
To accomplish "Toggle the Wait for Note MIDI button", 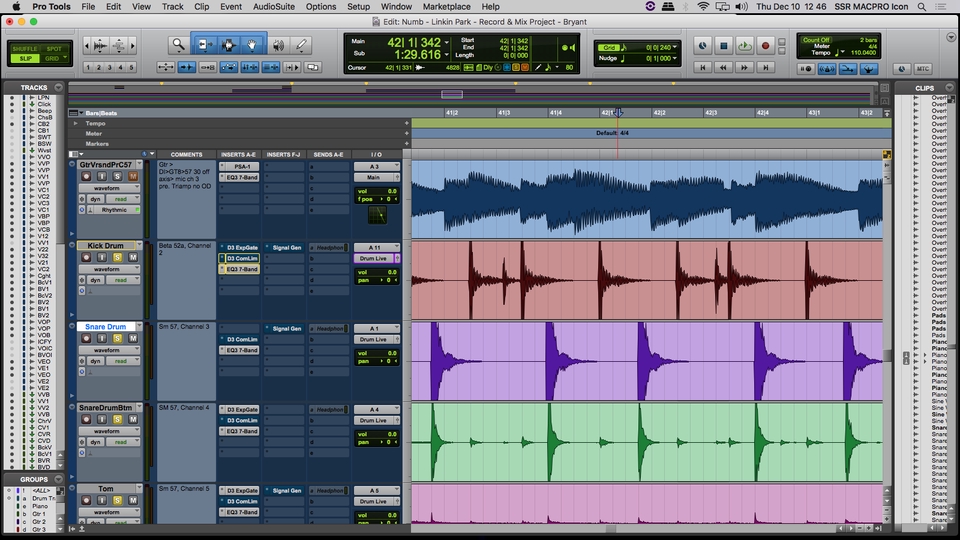I will (806, 69).
